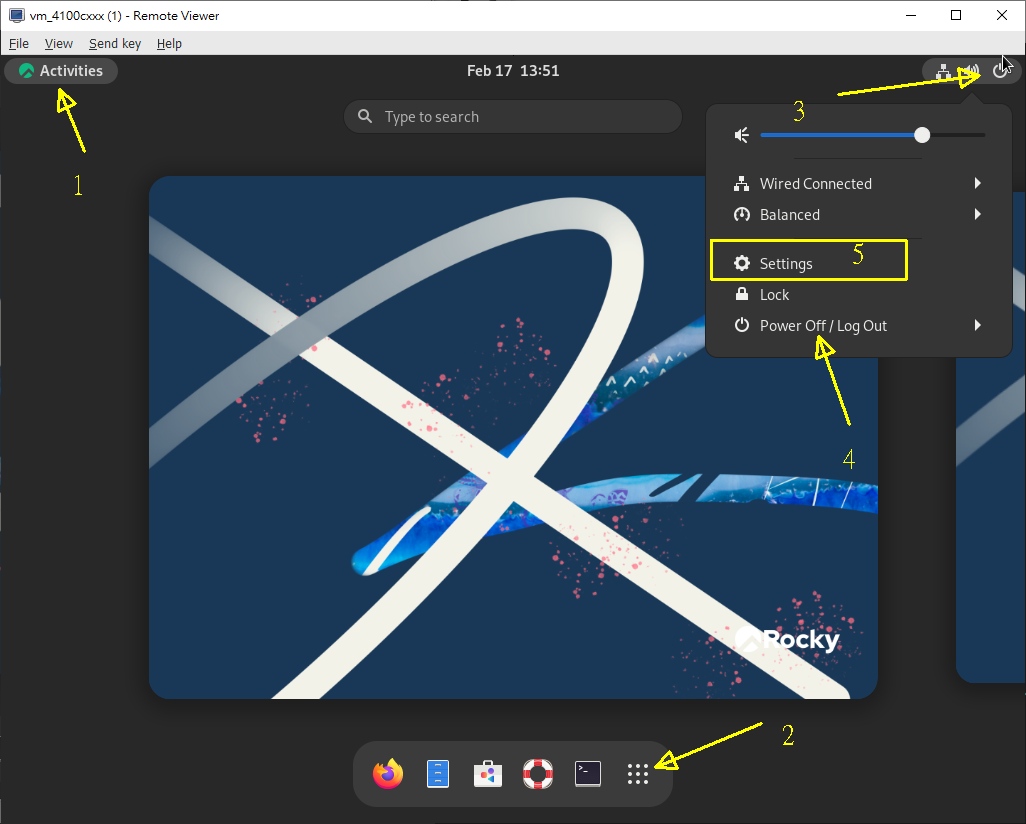Open Settings from system menu
Screen dimensions: 1026x824
tap(786, 264)
